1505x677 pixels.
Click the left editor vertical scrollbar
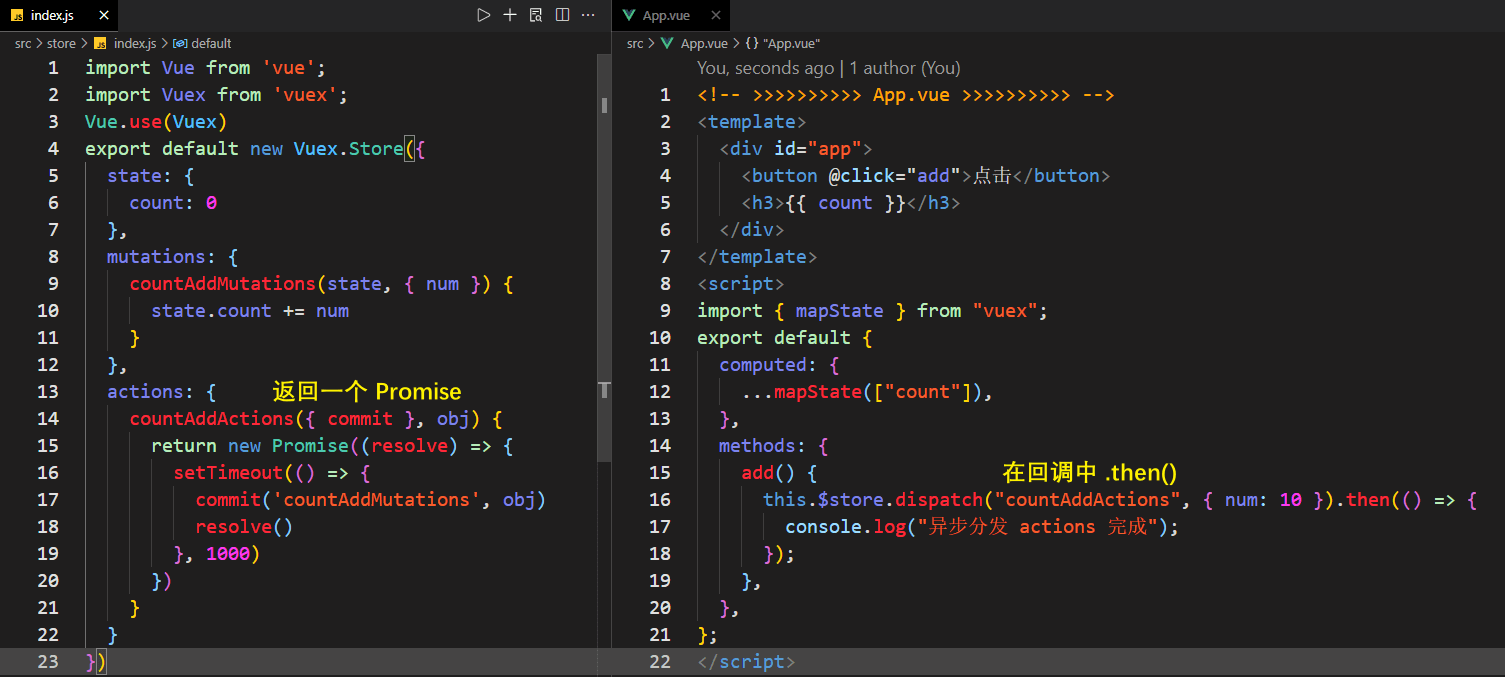[x=604, y=260]
